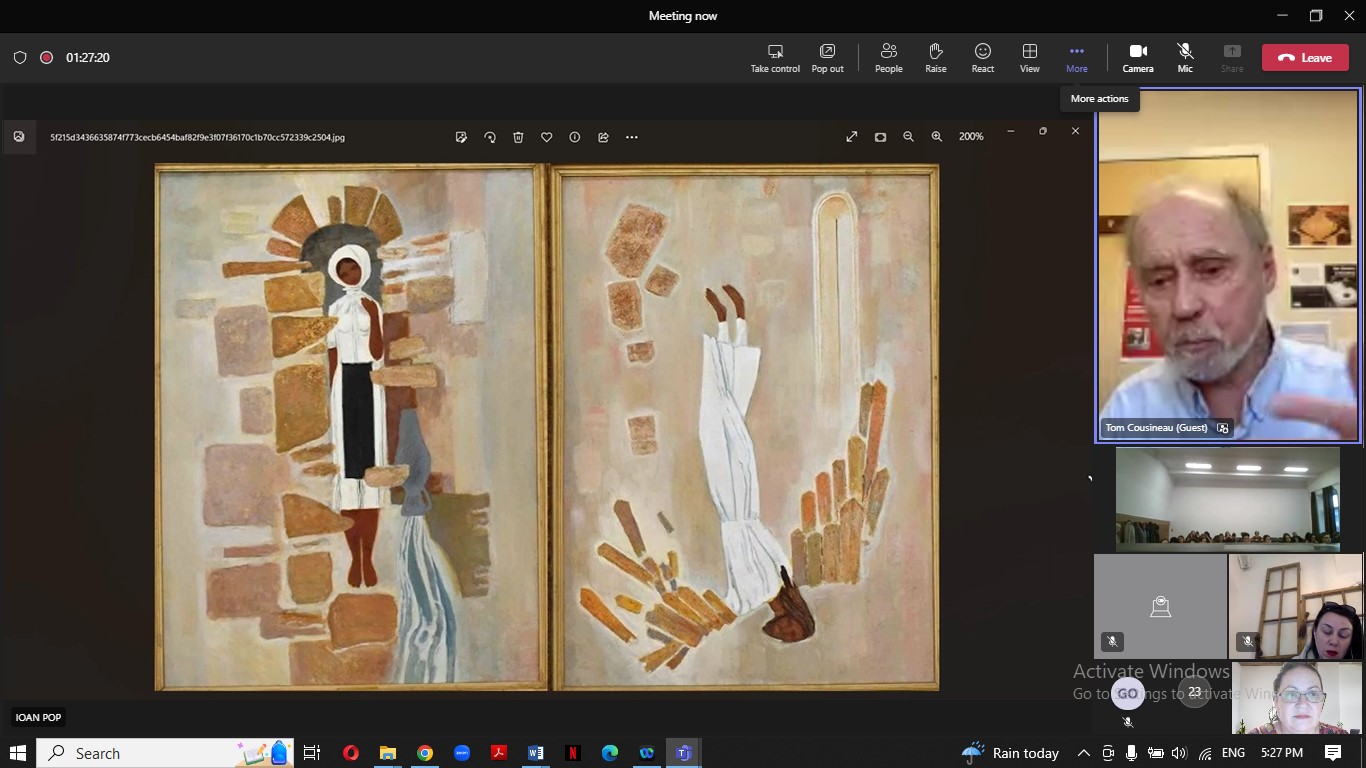Viewport: 1366px width, 768px height.
Task: Open Opera browser from taskbar
Action: [x=350, y=753]
